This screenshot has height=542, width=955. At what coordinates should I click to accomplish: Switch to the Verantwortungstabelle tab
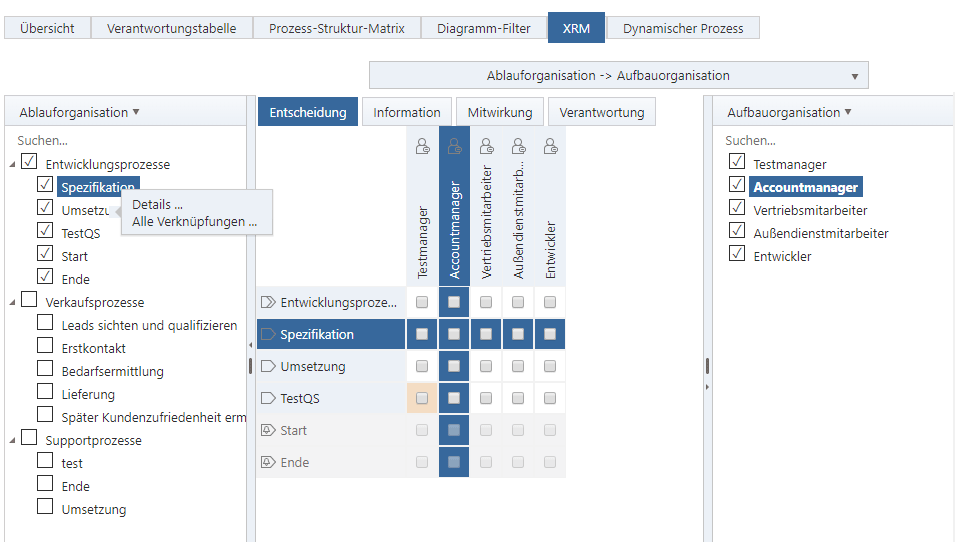(x=171, y=28)
